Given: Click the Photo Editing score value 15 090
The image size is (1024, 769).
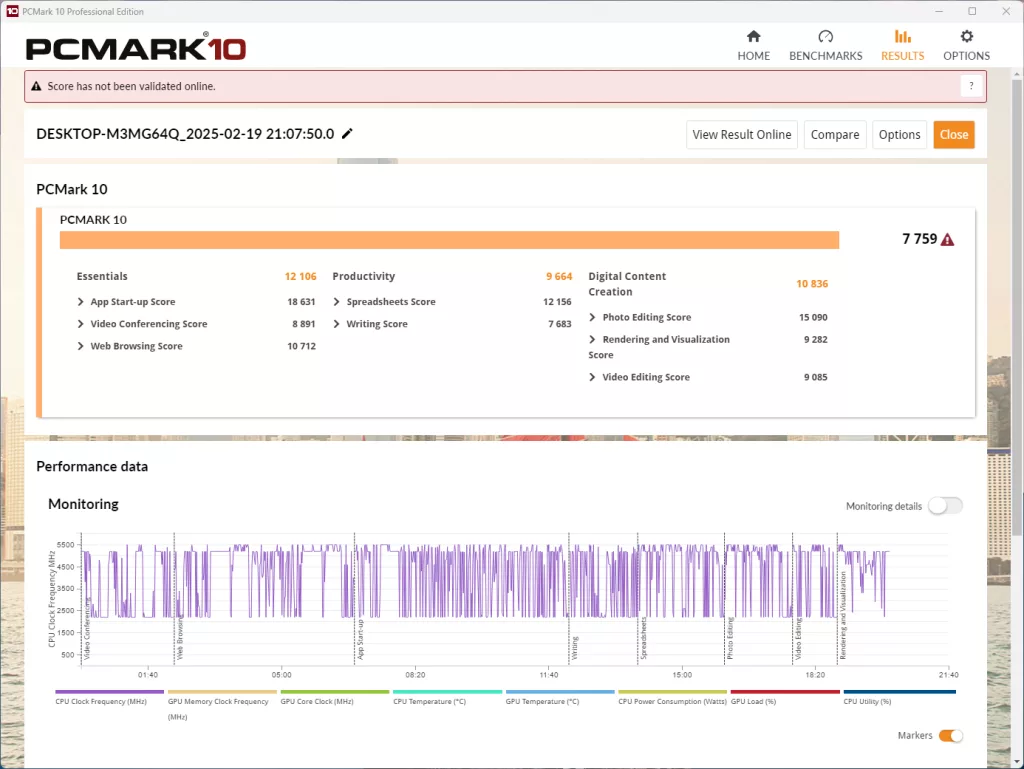Looking at the screenshot, I should pyautogui.click(x=813, y=317).
